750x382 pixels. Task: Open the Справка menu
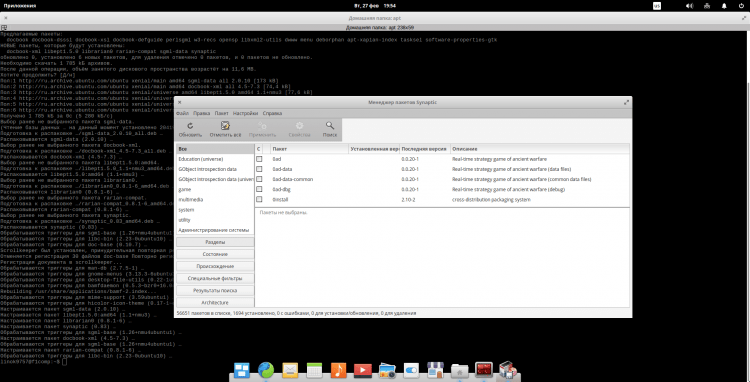[x=272, y=113]
